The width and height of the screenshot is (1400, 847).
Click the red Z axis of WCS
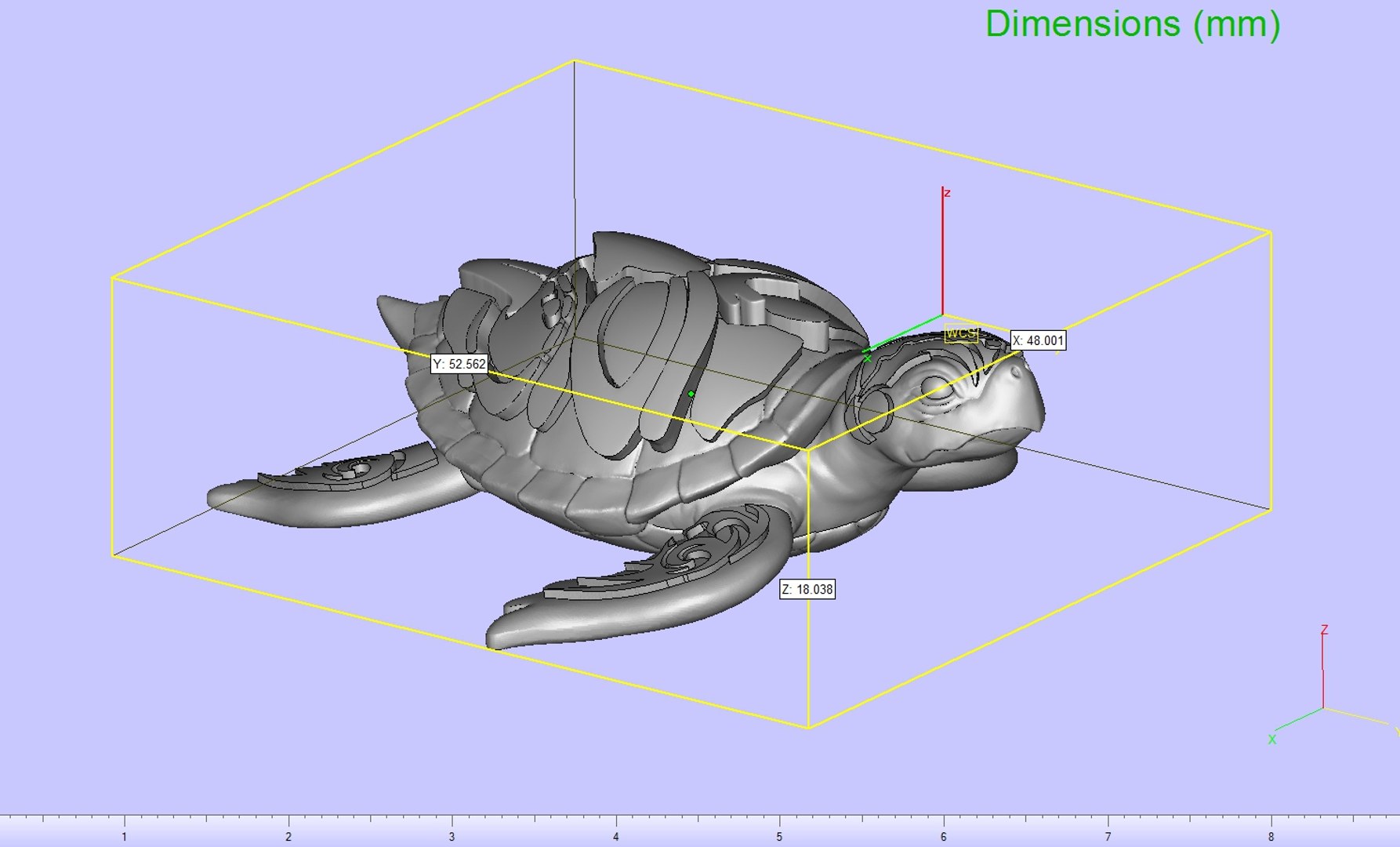click(943, 251)
